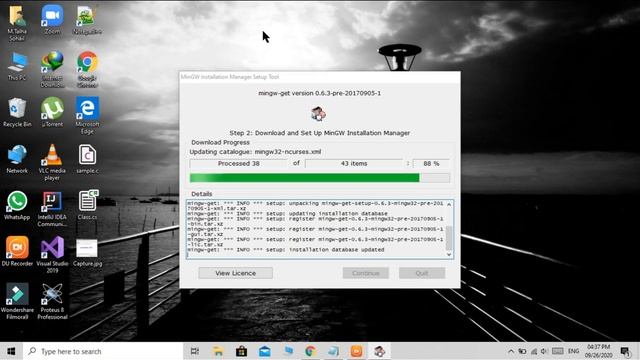Click the Details log scrollbar thumb
The width and height of the screenshot is (640, 360).
point(449,238)
